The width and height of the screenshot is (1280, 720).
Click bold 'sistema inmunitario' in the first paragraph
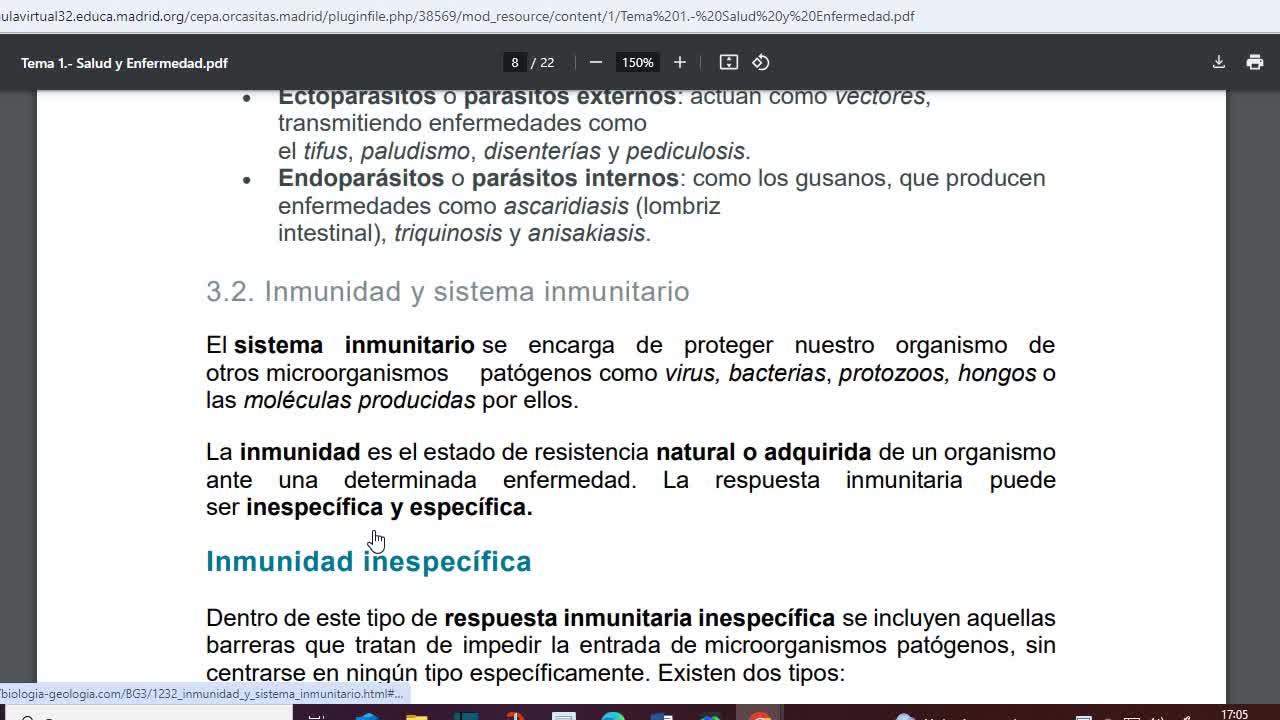tap(354, 345)
